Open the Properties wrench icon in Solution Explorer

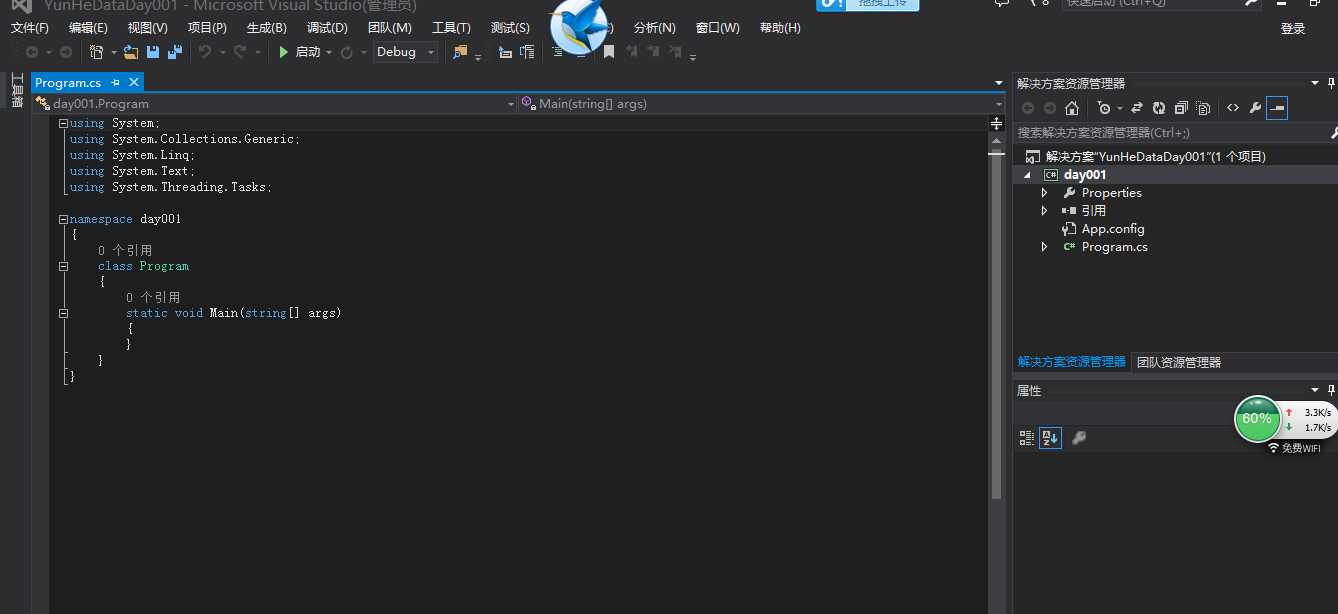point(1254,107)
